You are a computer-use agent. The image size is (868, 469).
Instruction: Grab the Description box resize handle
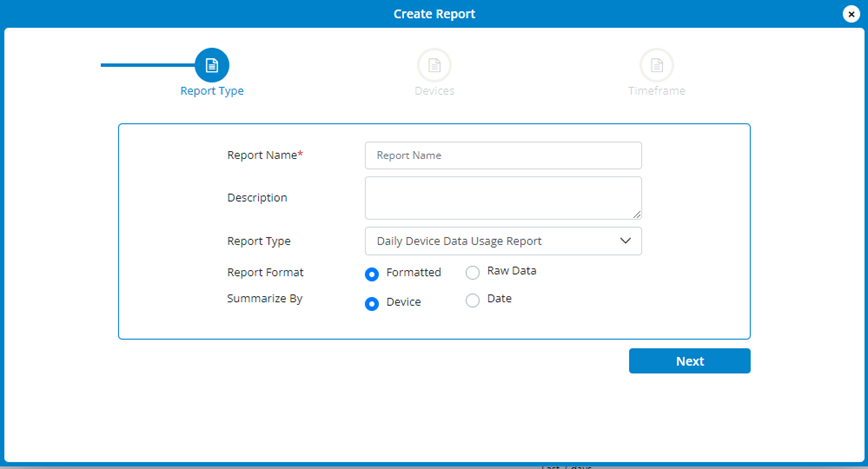coord(636,213)
